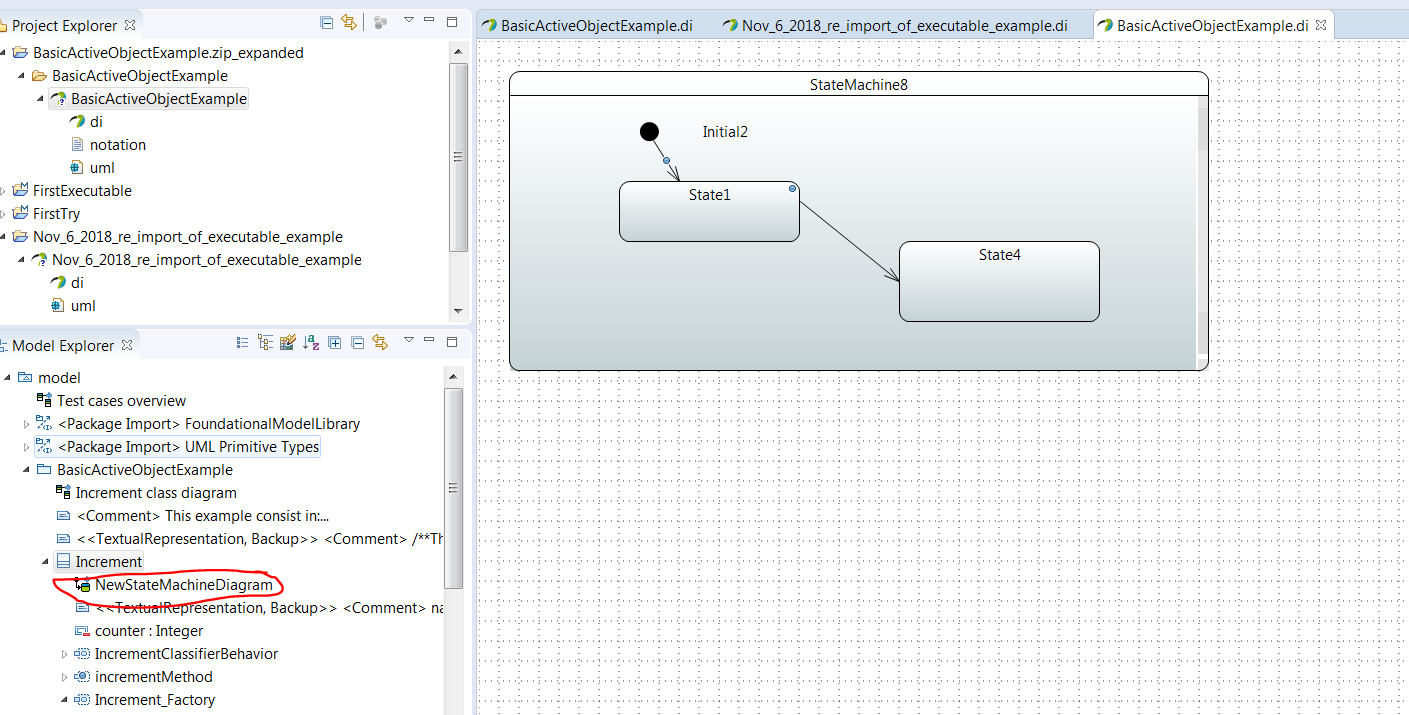Image resolution: width=1409 pixels, height=715 pixels.
Task: Click the greyed filter icon in Project Explorer
Action: 380,22
